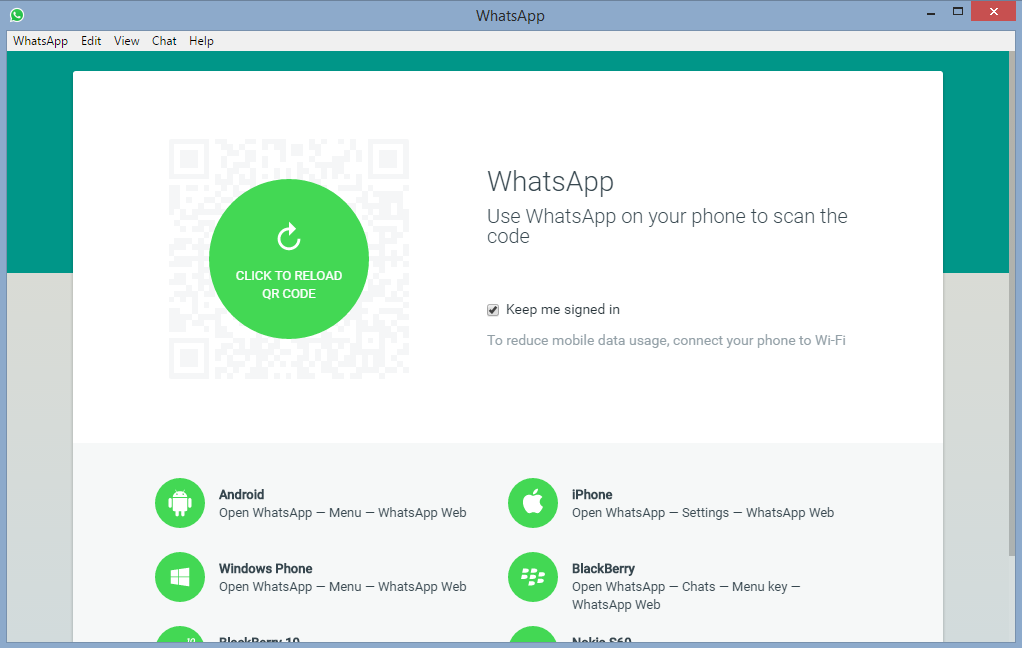Click the circular reload arrow icon
This screenshot has width=1022, height=648.
289,237
